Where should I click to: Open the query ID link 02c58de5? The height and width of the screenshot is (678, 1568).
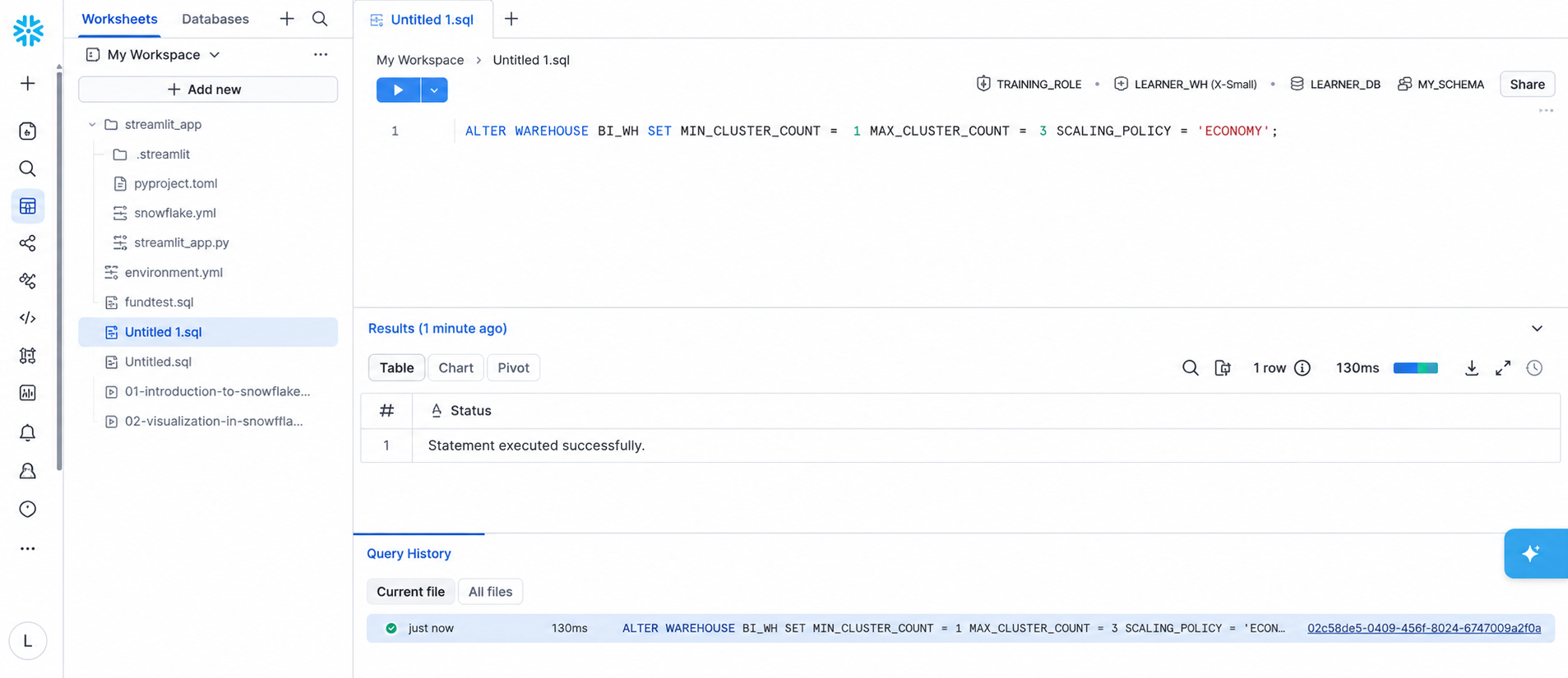[1424, 628]
